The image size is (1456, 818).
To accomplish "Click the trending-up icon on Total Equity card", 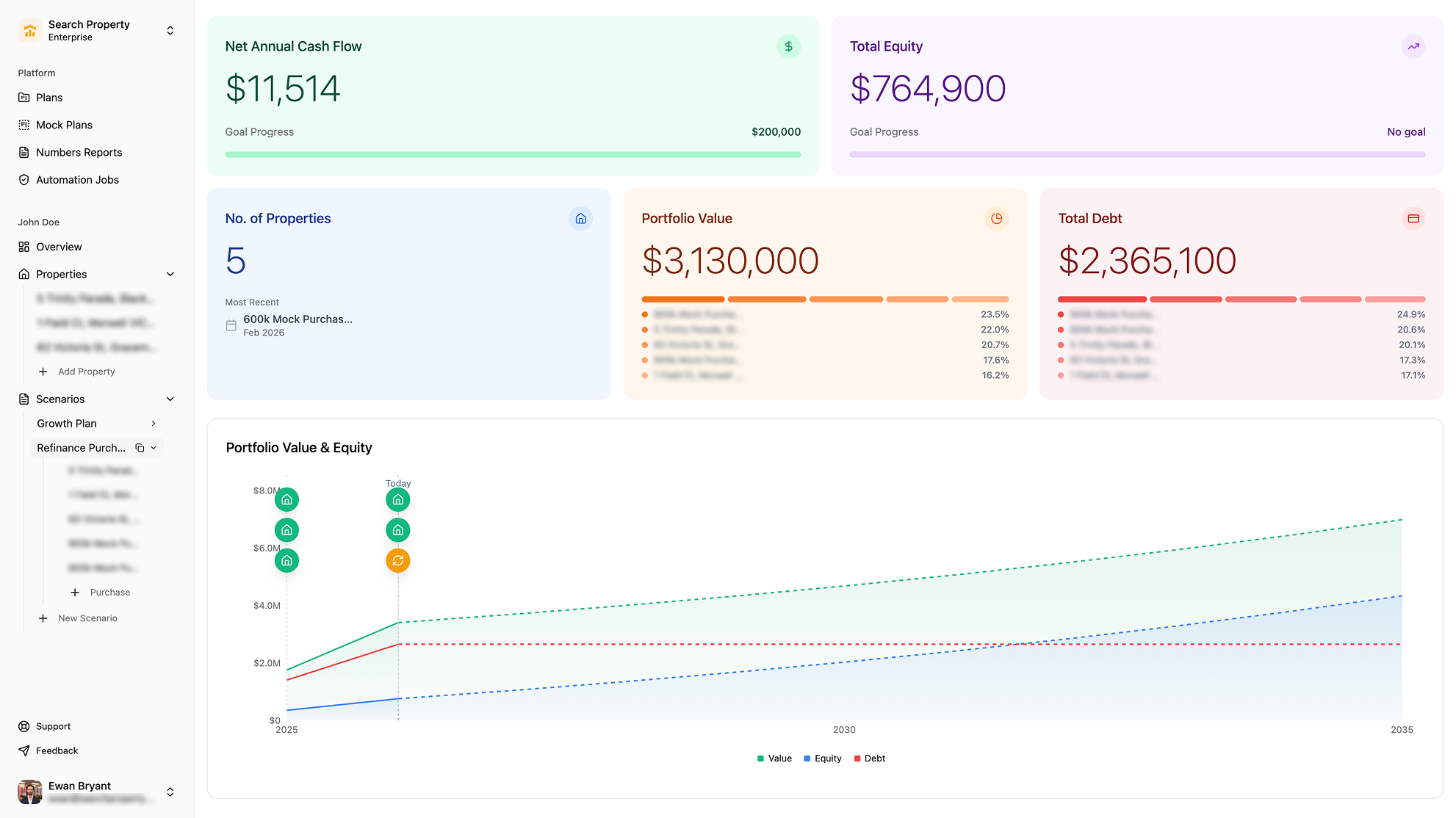I will click(x=1413, y=46).
